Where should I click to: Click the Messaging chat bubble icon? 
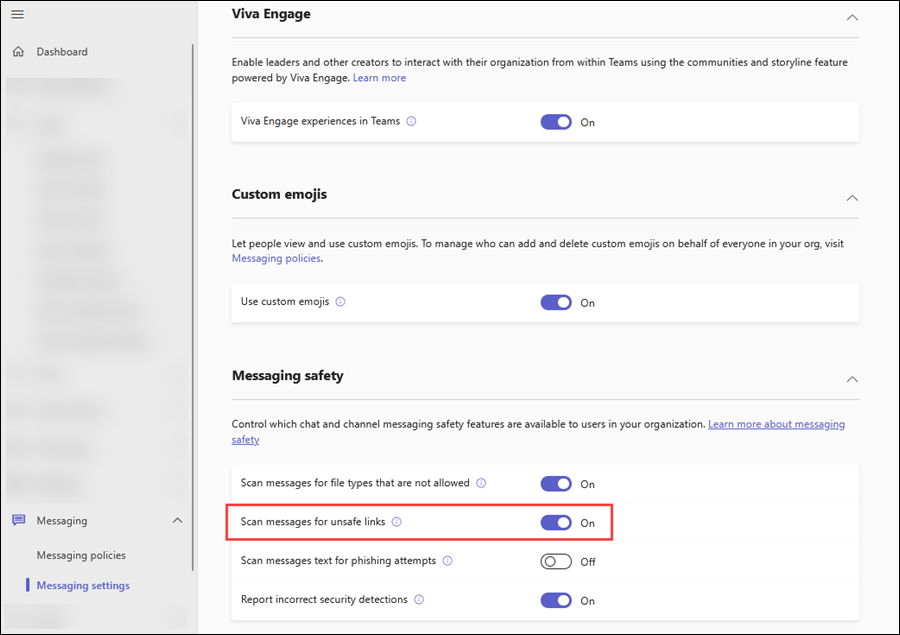[x=18, y=521]
